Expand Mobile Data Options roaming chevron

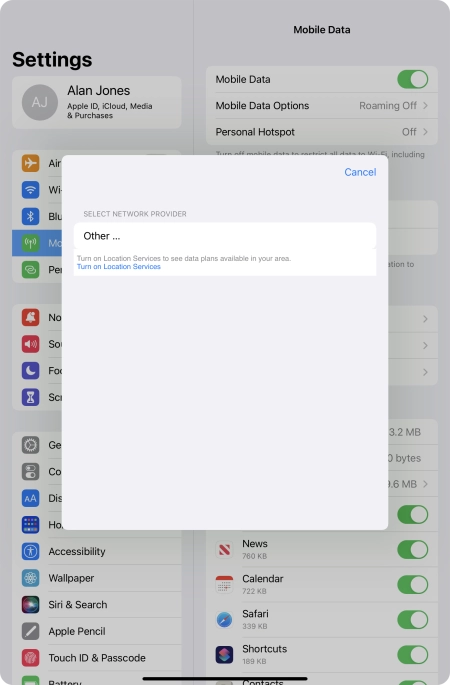click(425, 106)
